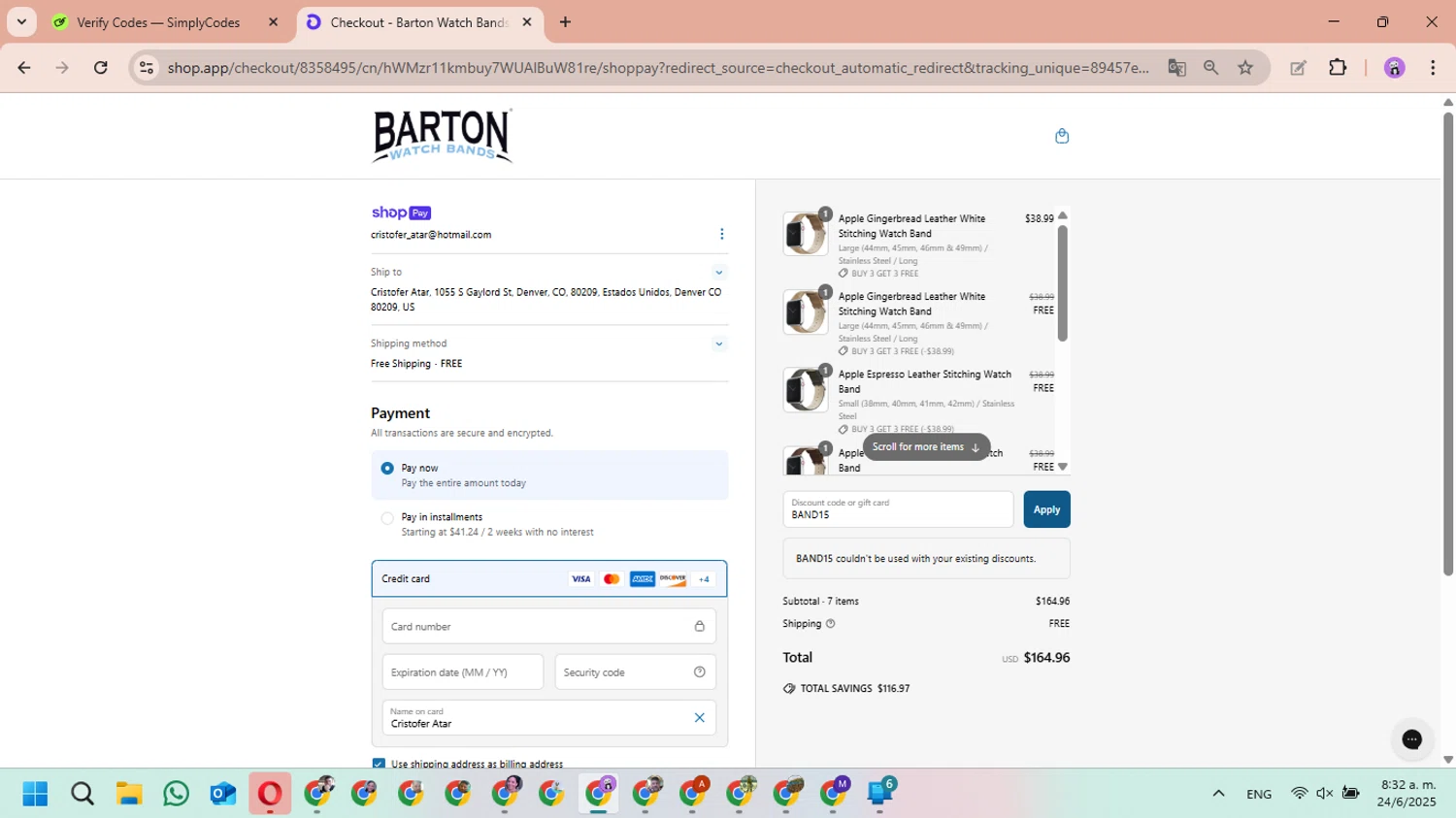Click the Barton Watch Bands logo
Image resolution: width=1456 pixels, height=818 pixels.
click(442, 136)
